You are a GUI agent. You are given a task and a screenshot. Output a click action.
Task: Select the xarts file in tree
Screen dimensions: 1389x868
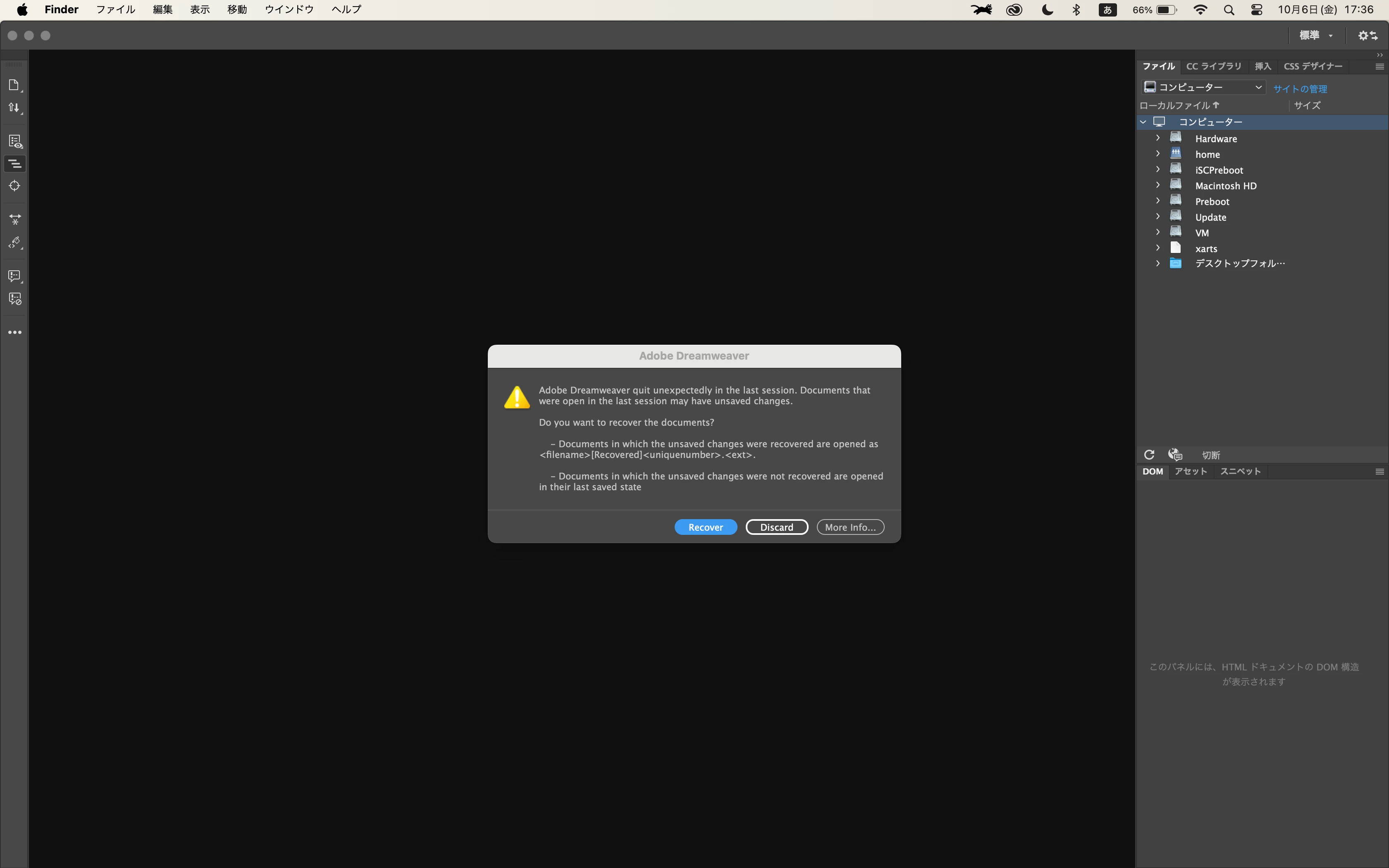pos(1206,248)
